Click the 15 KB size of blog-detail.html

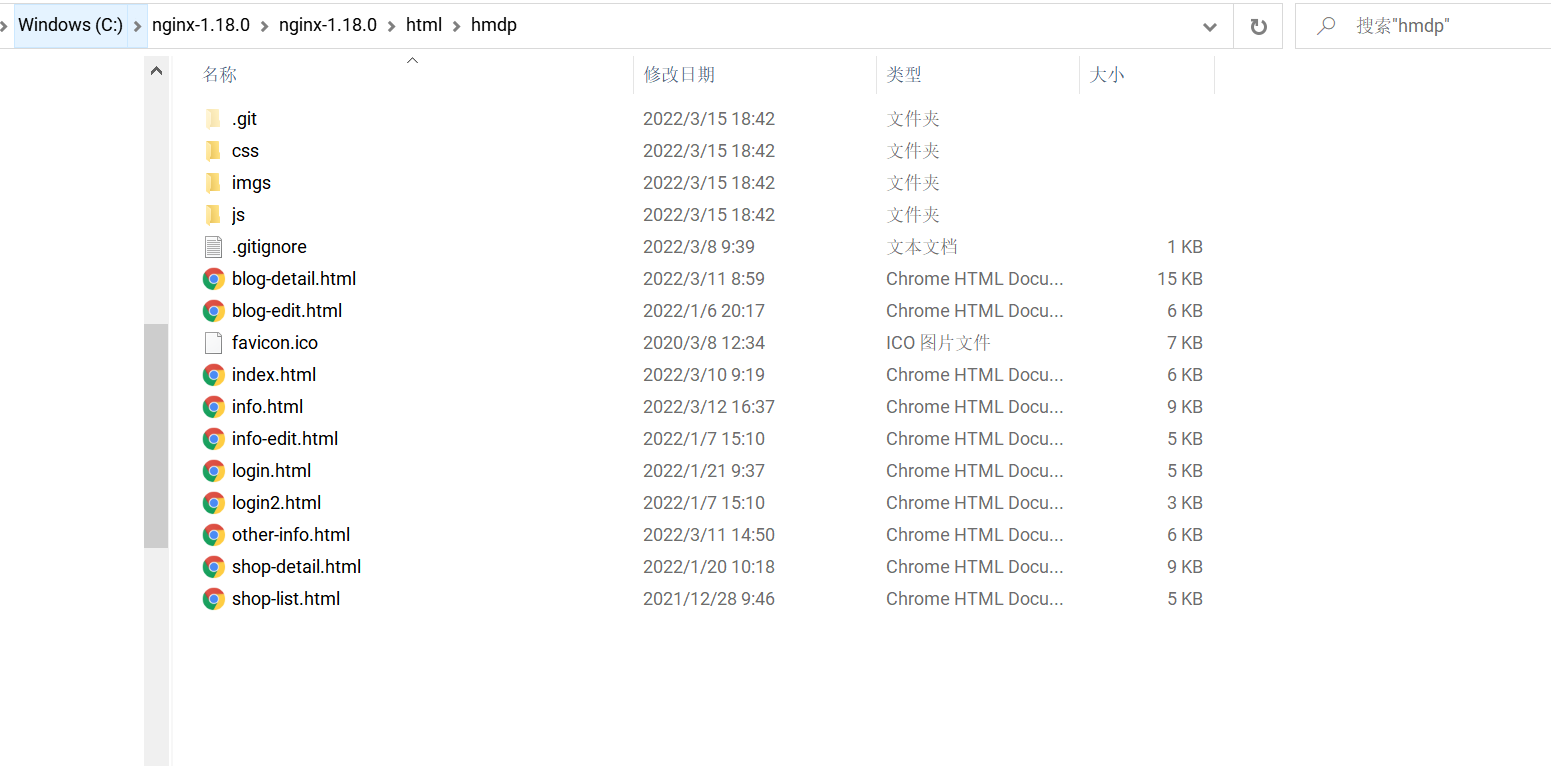(x=1180, y=279)
